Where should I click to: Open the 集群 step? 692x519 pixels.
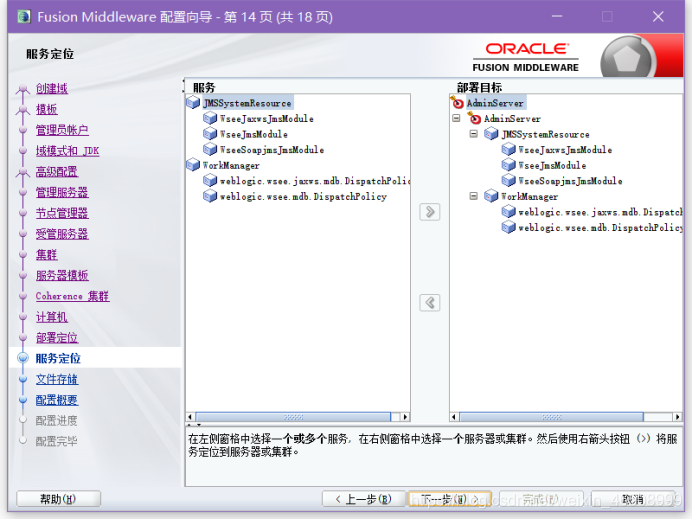click(x=46, y=255)
